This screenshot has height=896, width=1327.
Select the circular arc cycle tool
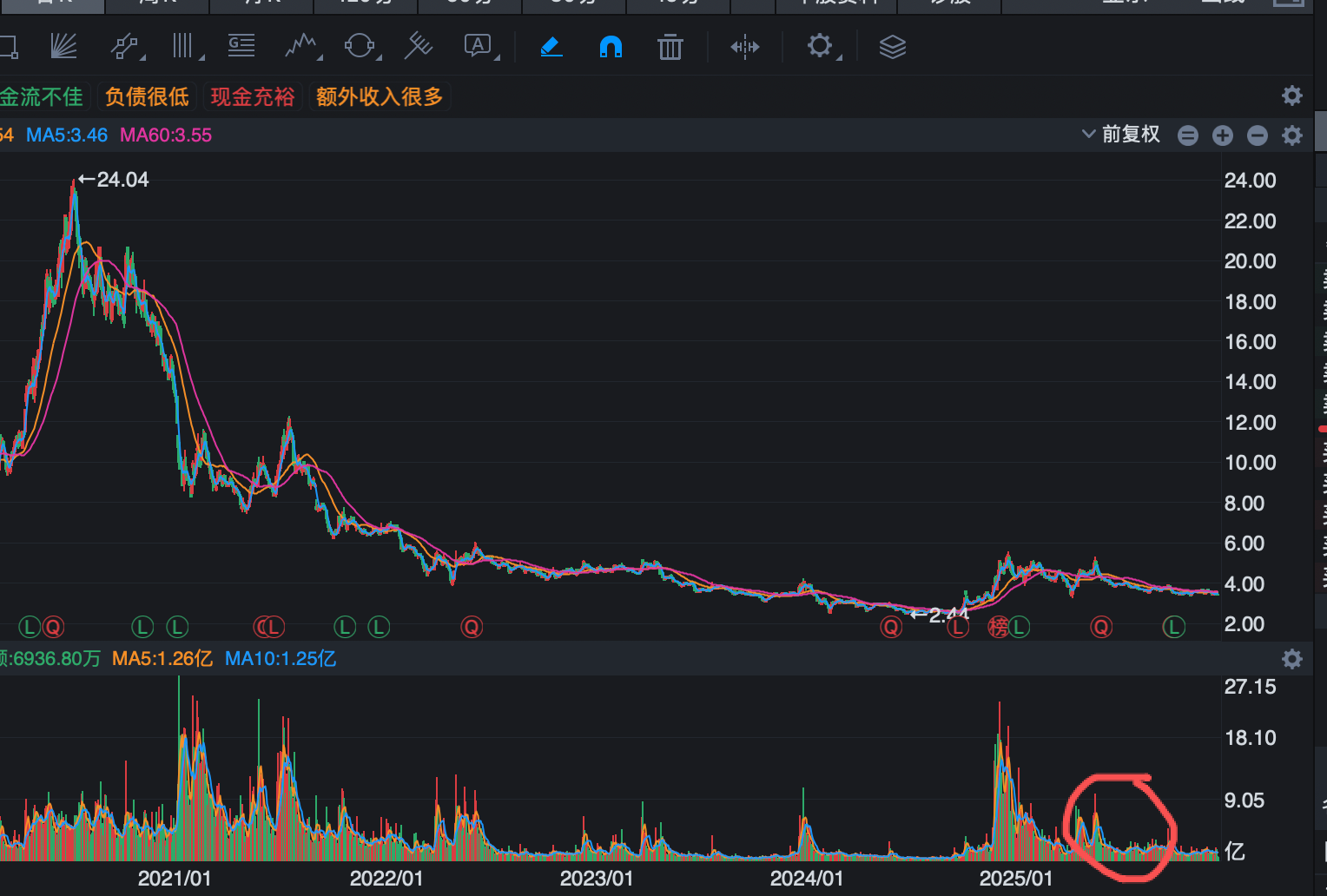[360, 46]
